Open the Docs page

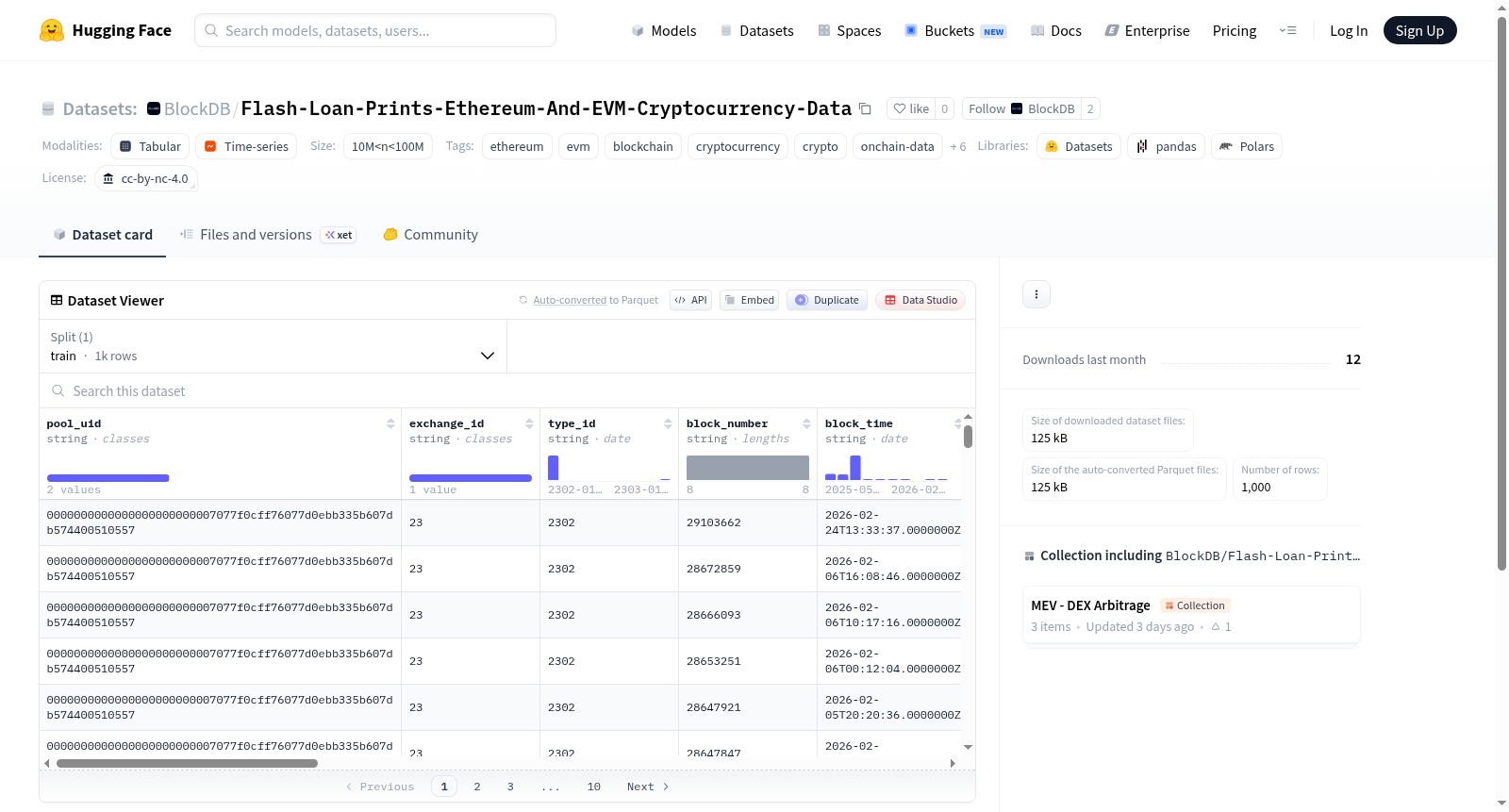click(x=1056, y=31)
